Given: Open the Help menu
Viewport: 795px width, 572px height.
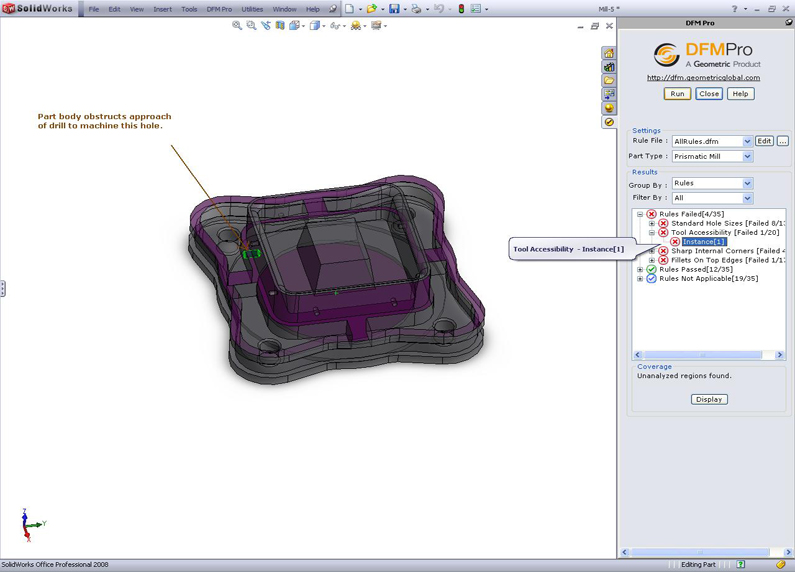Looking at the screenshot, I should tap(313, 9).
